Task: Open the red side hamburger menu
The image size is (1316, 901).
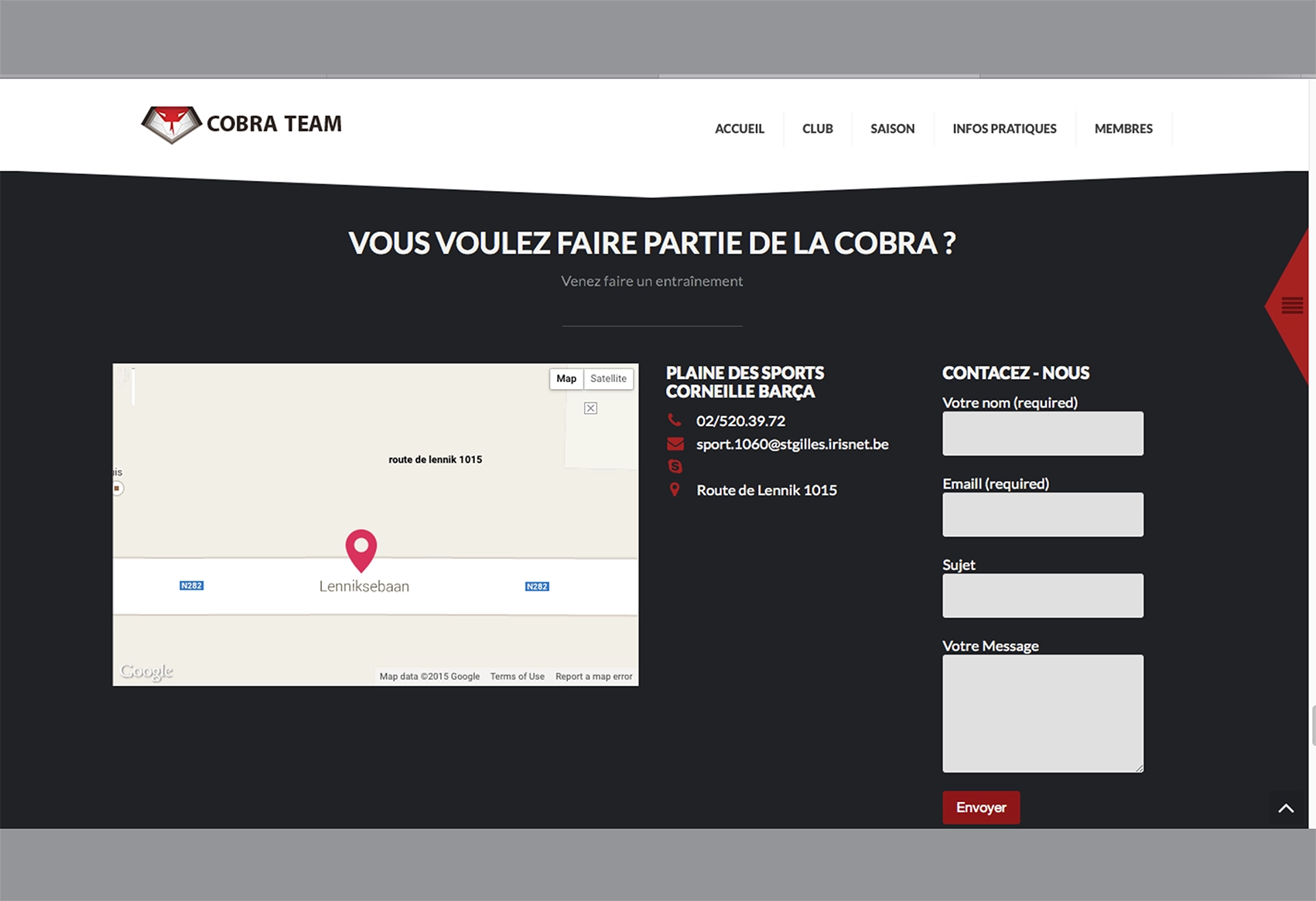Action: (x=1291, y=305)
